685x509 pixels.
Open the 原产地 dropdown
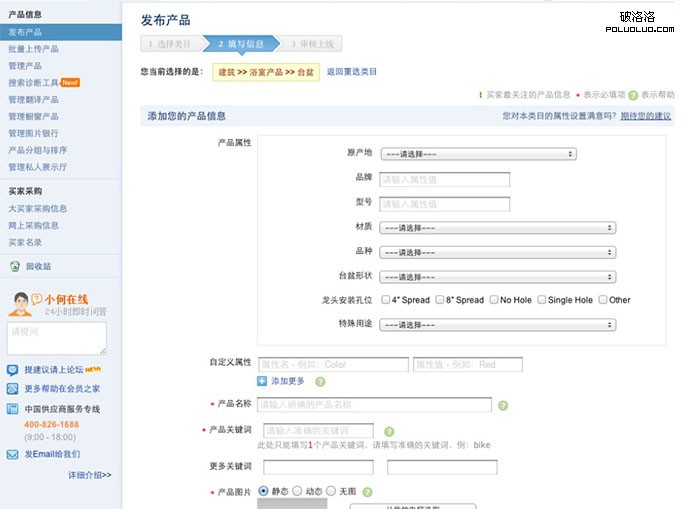(477, 154)
